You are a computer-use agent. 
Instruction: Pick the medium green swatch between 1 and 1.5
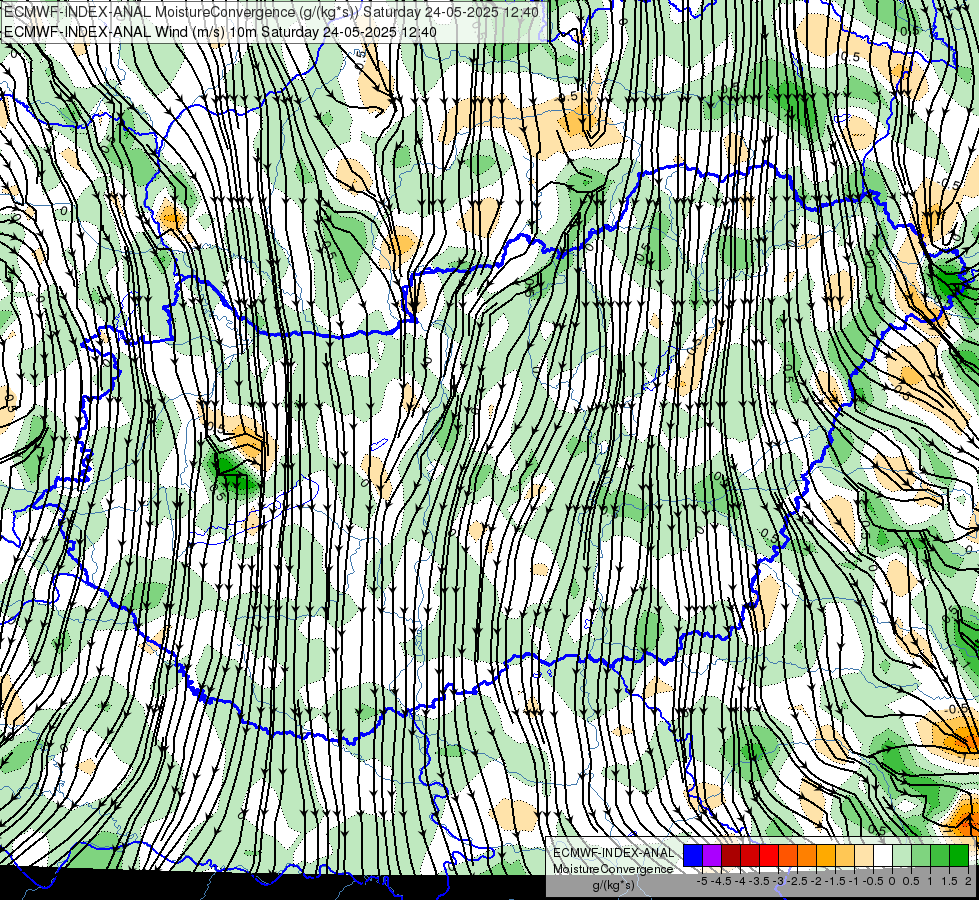940,856
